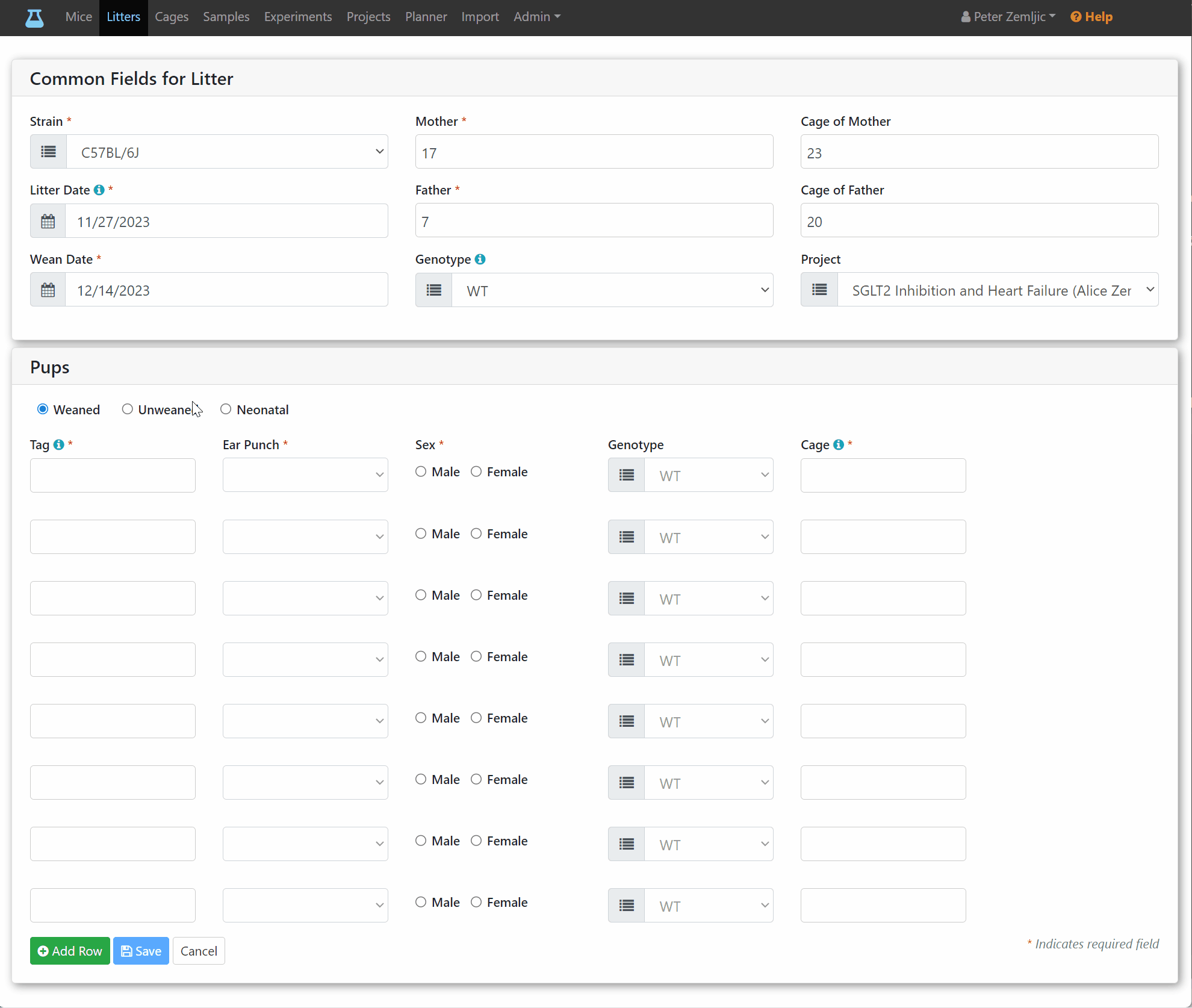
Task: Click the Cancel button
Action: [199, 951]
